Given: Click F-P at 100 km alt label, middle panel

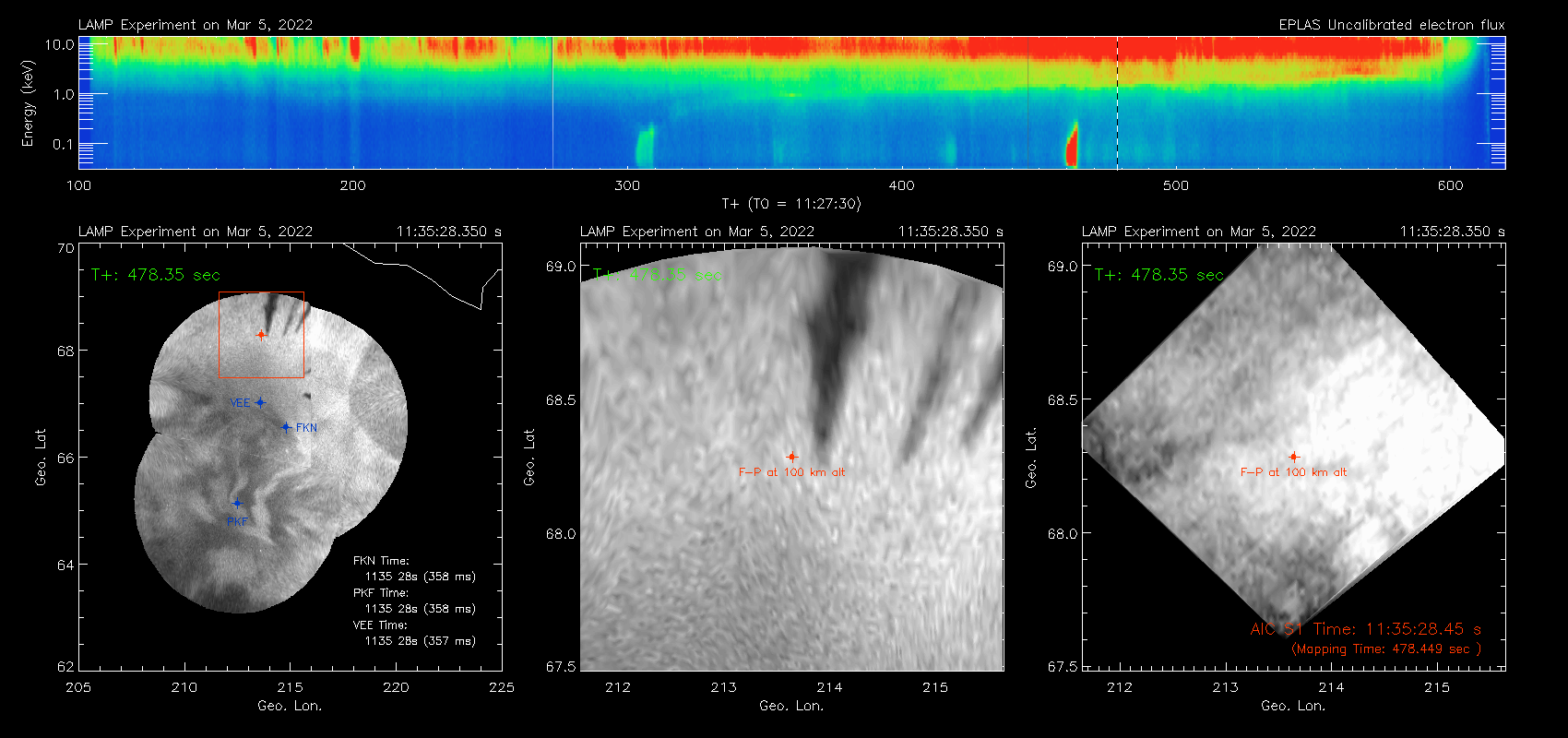Looking at the screenshot, I should click(x=791, y=472).
